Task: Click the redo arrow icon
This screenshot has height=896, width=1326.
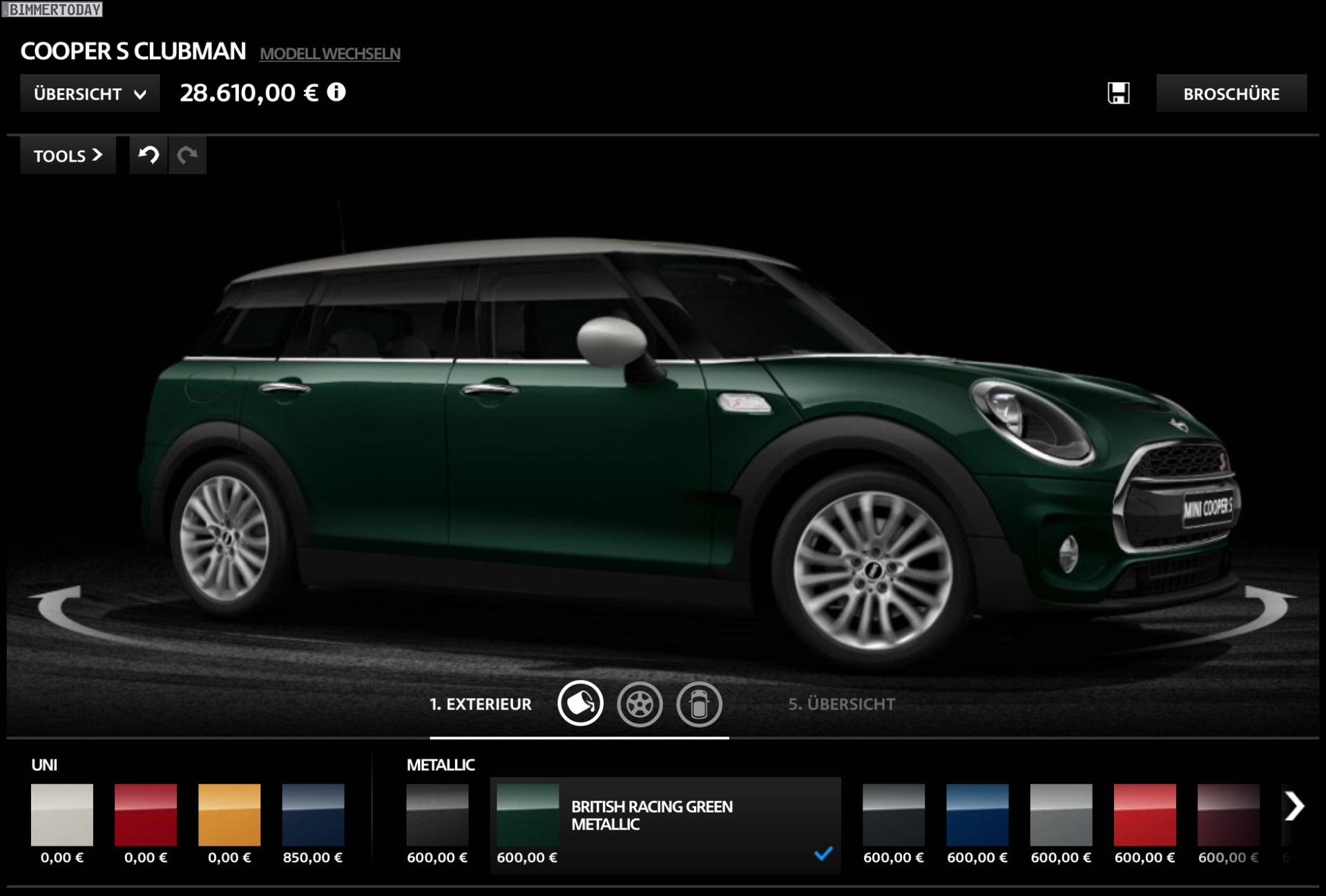Action: [x=187, y=155]
